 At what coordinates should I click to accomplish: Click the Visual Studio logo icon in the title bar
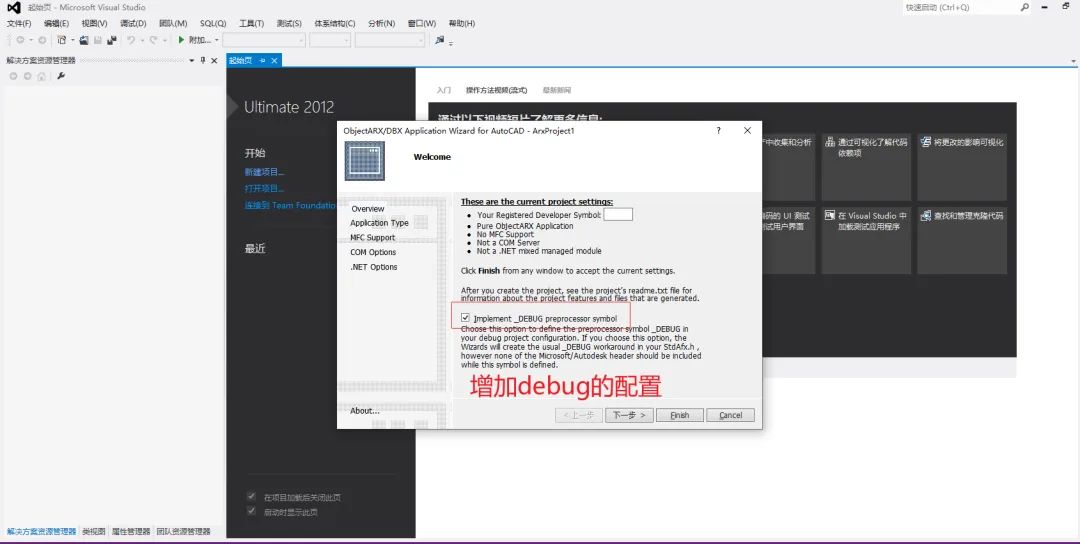(13, 8)
